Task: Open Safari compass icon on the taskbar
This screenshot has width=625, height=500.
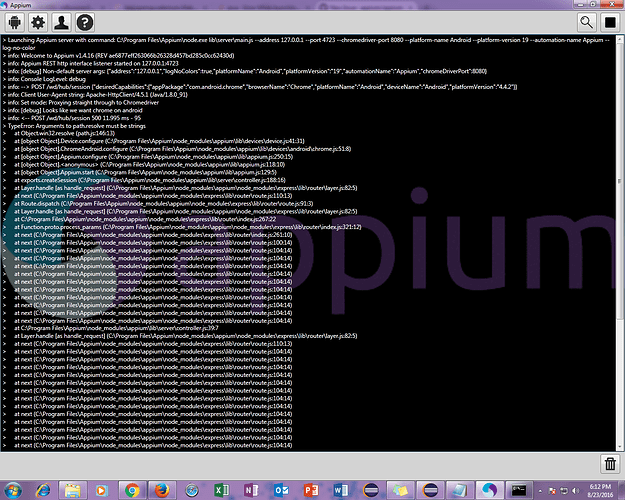Action: point(192,490)
